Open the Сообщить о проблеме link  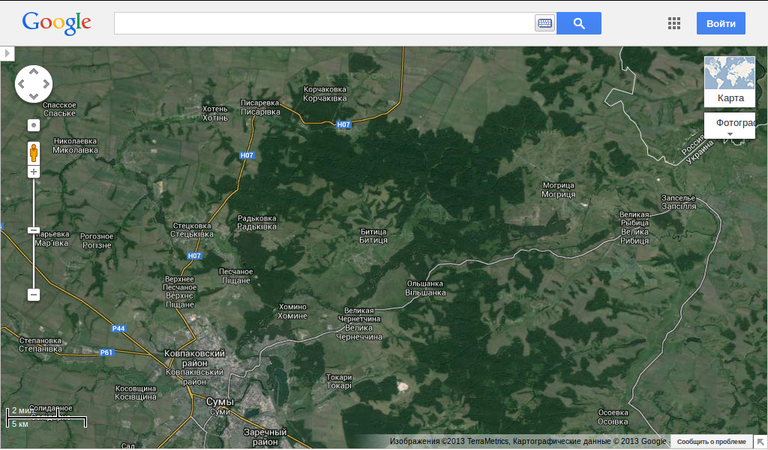pos(710,441)
